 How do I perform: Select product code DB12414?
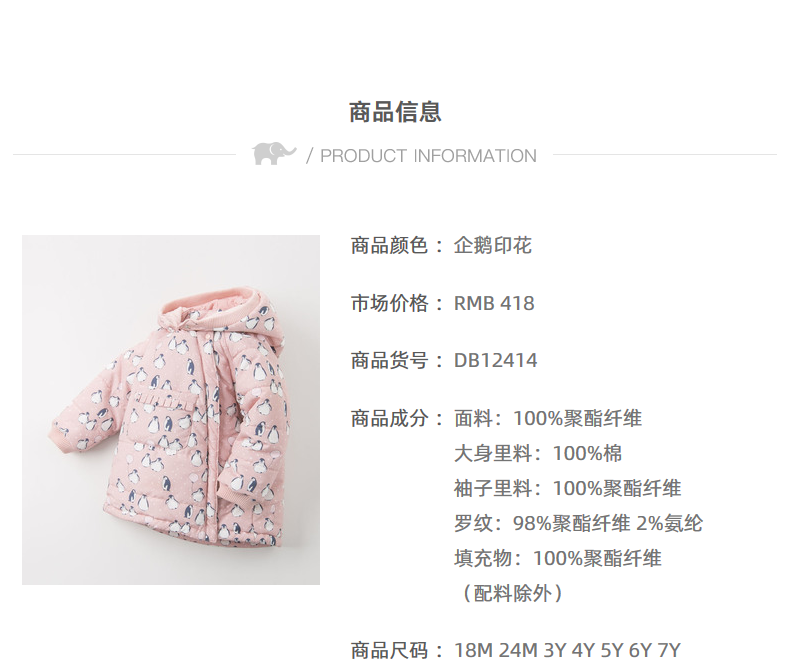point(495,361)
